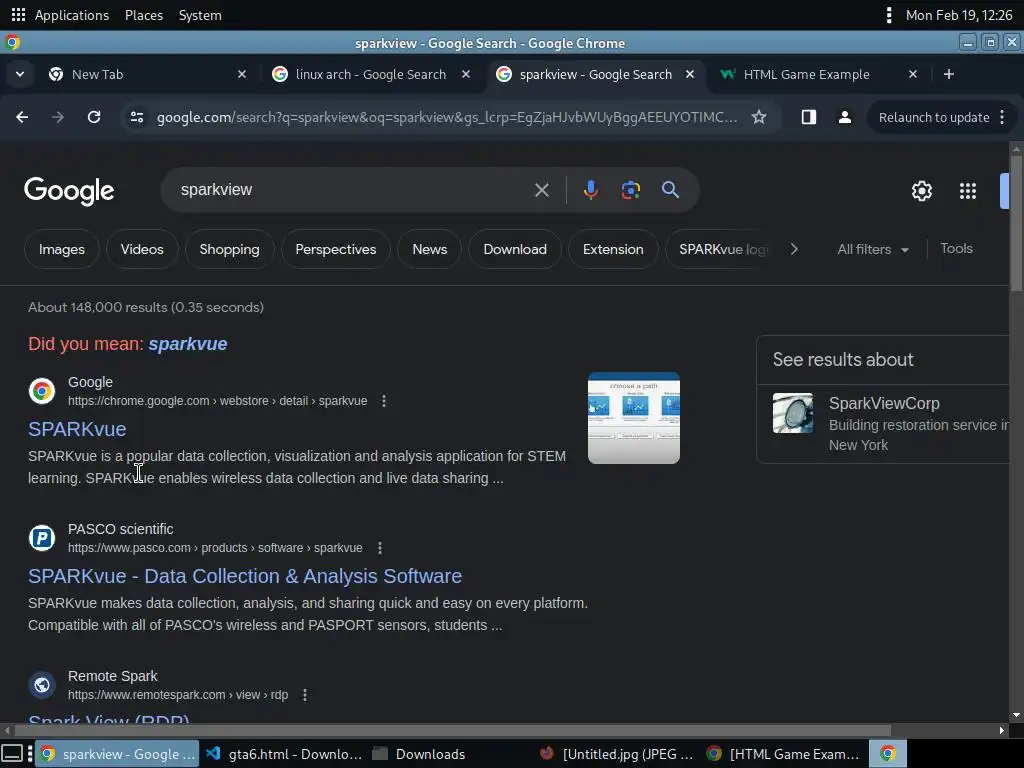The height and width of the screenshot is (768, 1024).
Task: Open more options for chrome.google.com result
Action: [384, 401]
